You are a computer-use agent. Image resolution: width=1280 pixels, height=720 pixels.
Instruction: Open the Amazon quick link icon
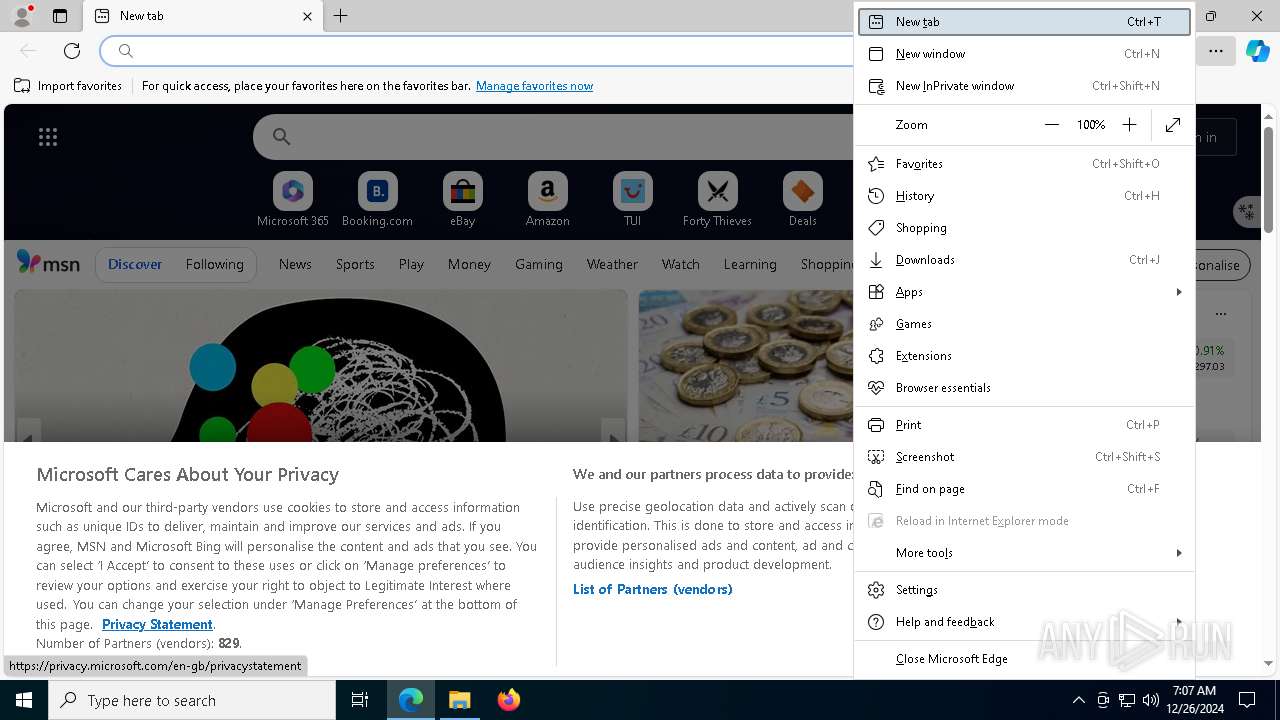547,191
